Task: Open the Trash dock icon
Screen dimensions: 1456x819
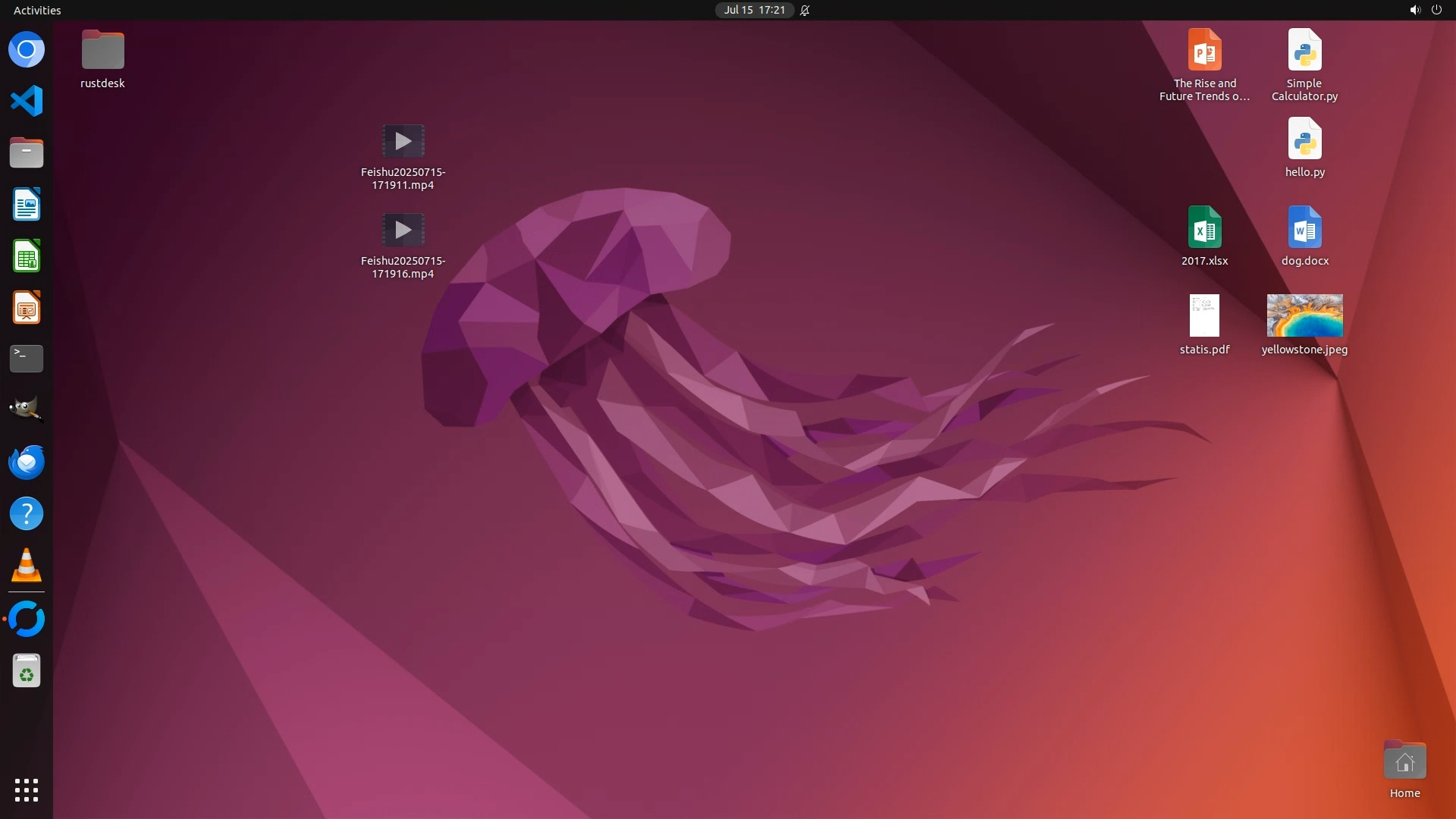Action: (27, 671)
